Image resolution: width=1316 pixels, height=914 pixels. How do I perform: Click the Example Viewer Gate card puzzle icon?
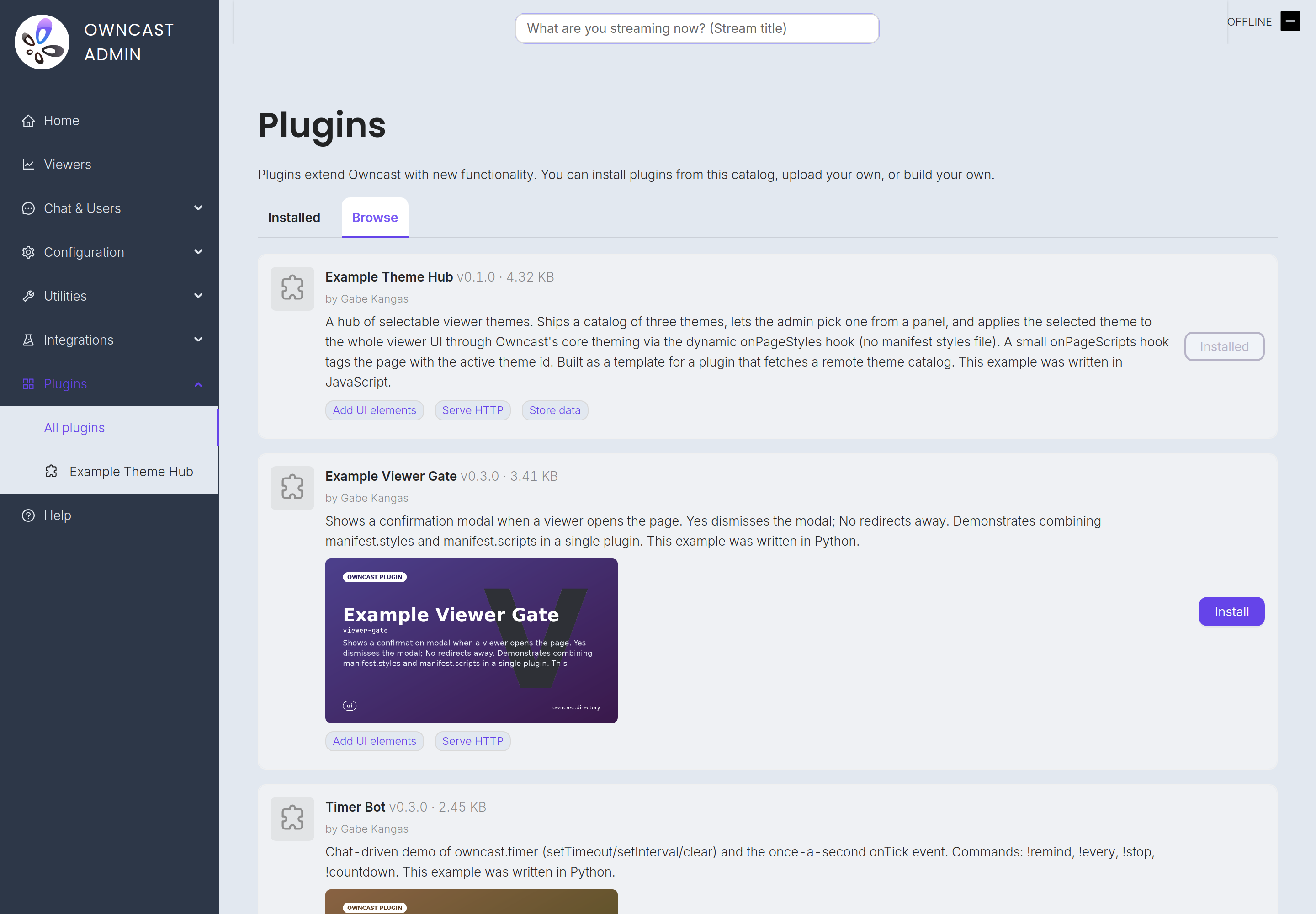click(292, 488)
